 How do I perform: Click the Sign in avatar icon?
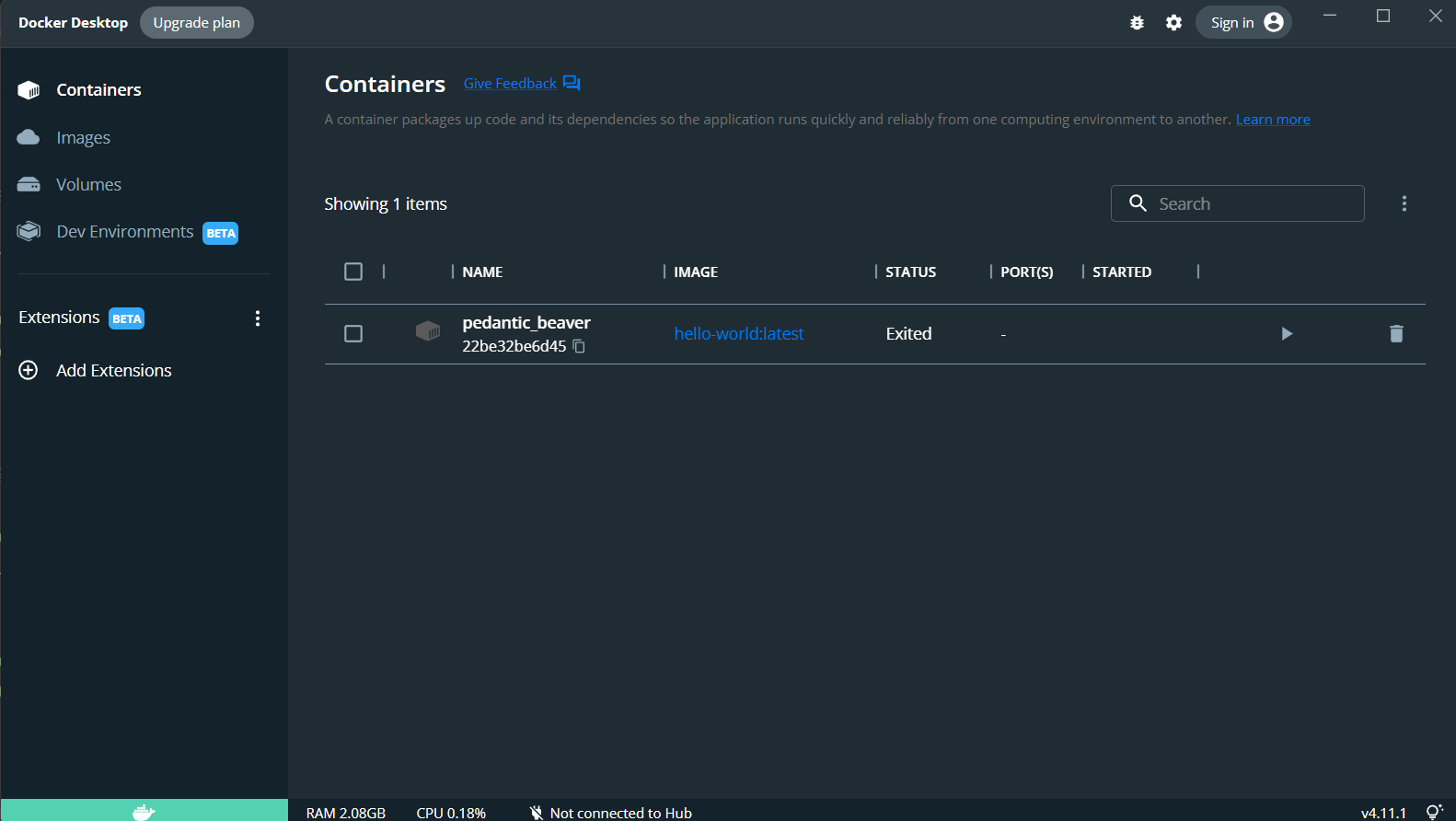point(1274,22)
